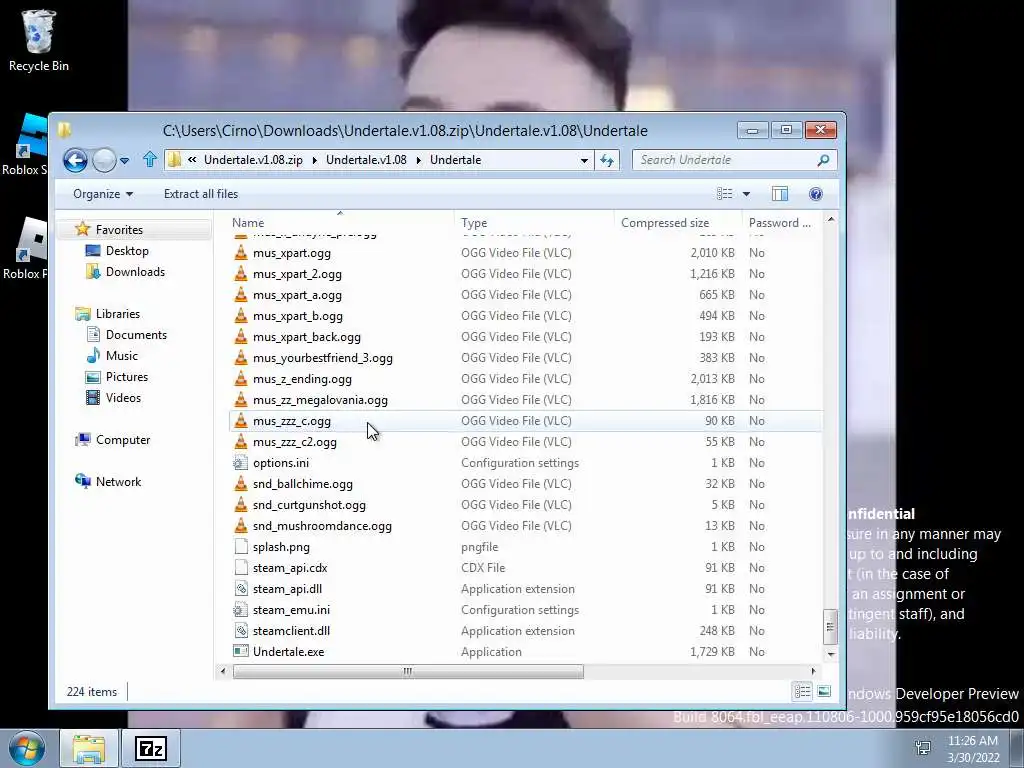
Task: Select the steamclient.dll icon
Action: click(x=241, y=631)
